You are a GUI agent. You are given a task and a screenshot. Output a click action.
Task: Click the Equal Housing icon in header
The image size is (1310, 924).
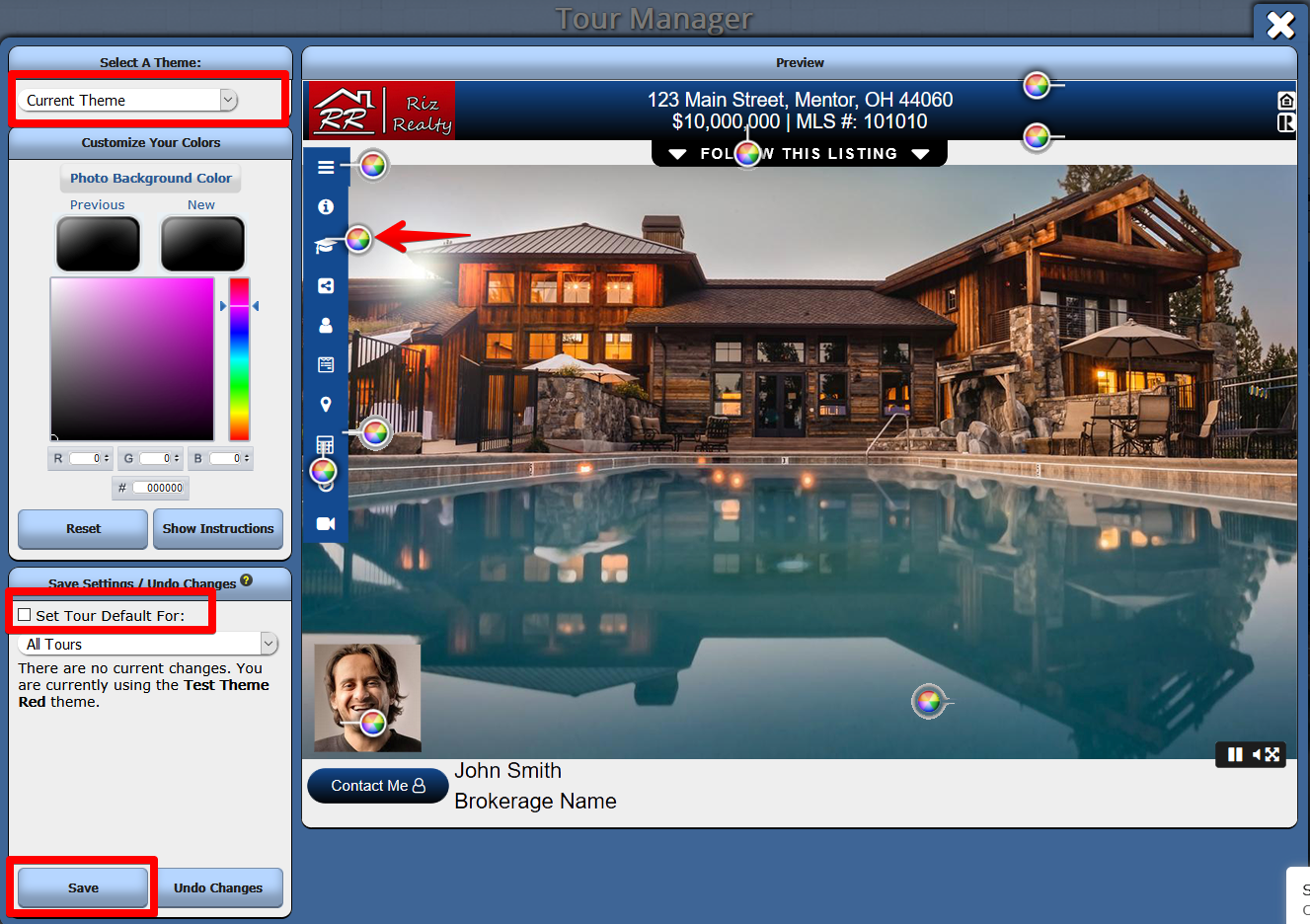(x=1285, y=101)
